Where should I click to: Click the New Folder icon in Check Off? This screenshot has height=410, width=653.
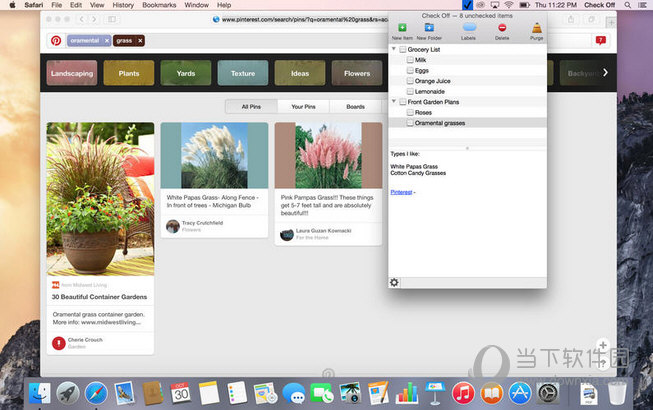pyautogui.click(x=429, y=27)
